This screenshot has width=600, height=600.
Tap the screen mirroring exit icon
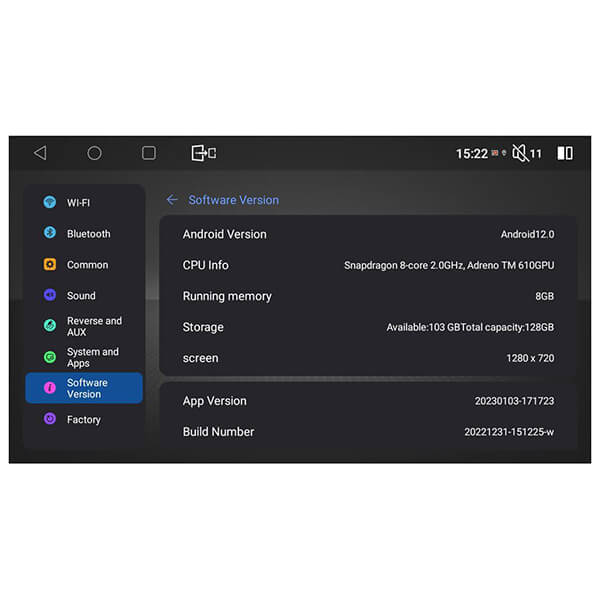click(203, 153)
